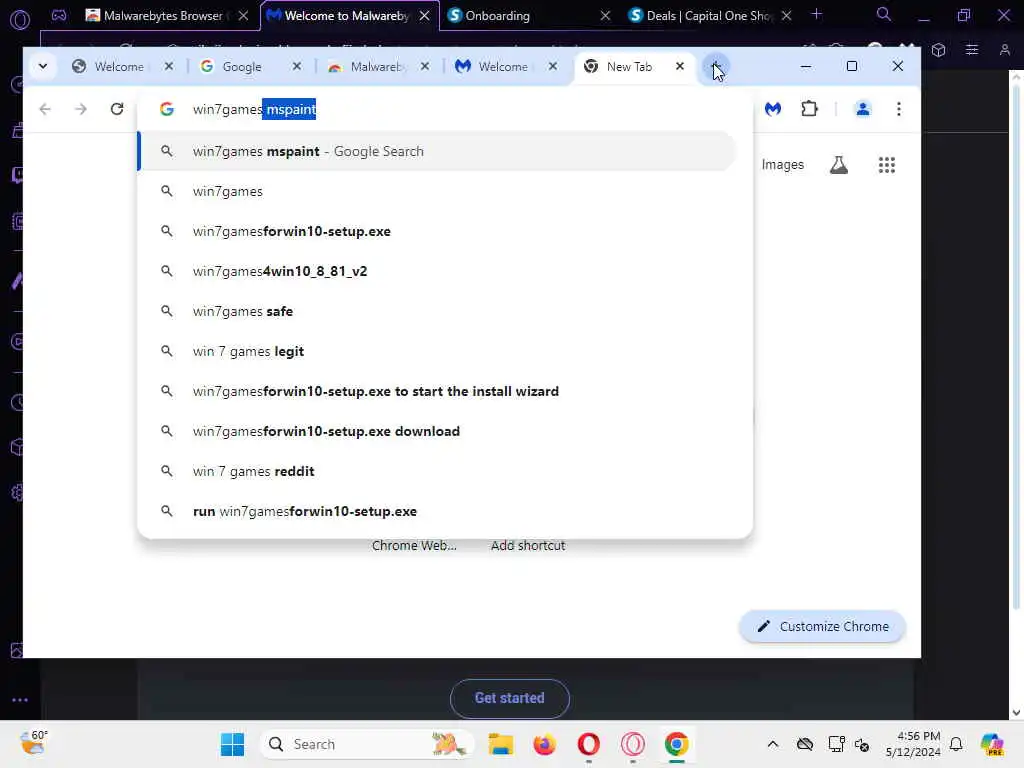
Task: Open the Copilot preview taskbar icon
Action: (991, 744)
